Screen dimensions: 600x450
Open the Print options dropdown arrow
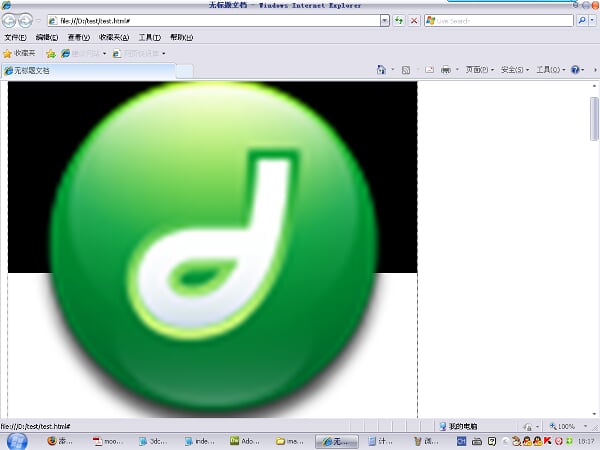[457, 70]
